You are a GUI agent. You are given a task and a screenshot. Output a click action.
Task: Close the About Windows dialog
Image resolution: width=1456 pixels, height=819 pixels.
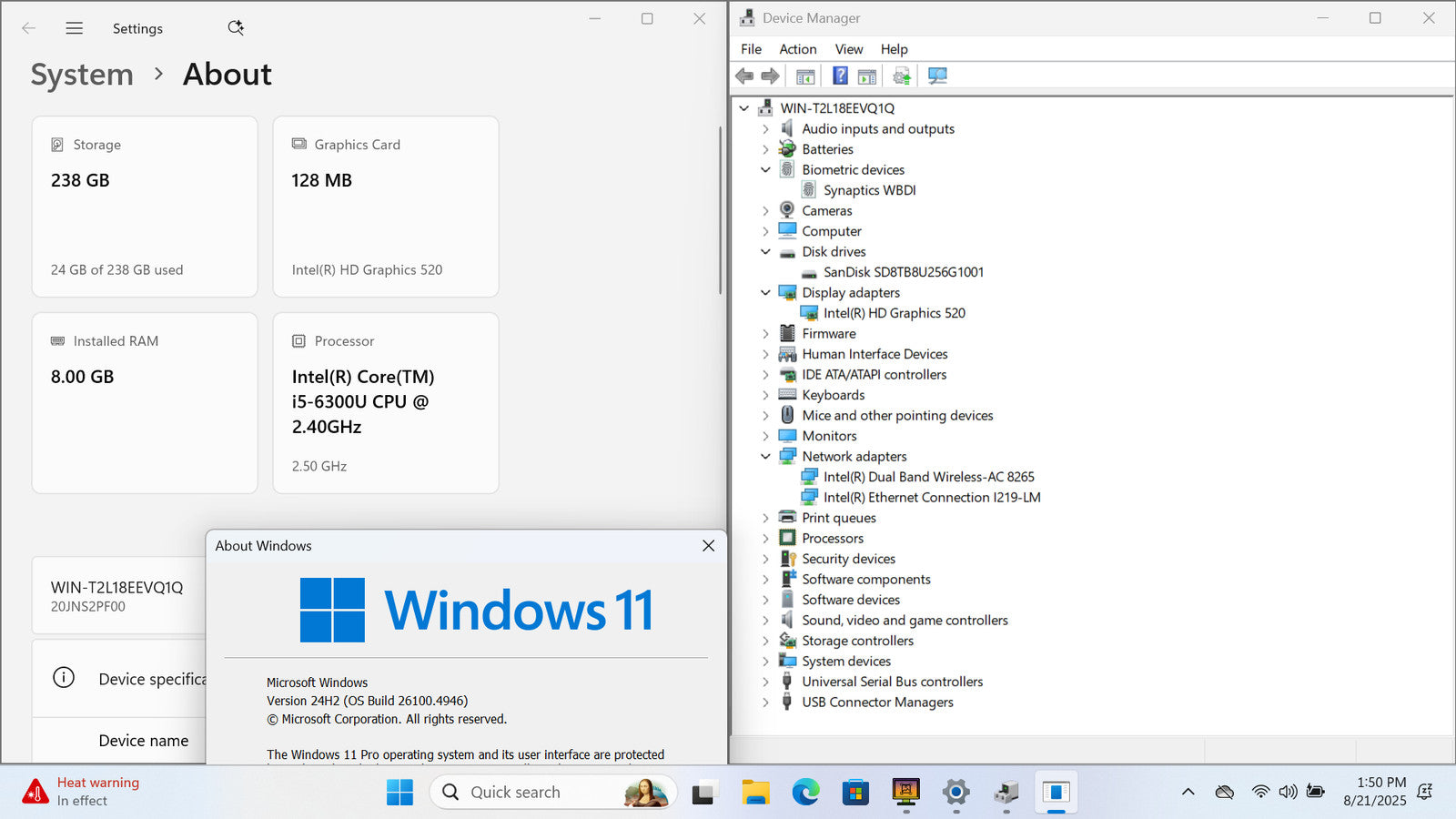[x=708, y=546]
